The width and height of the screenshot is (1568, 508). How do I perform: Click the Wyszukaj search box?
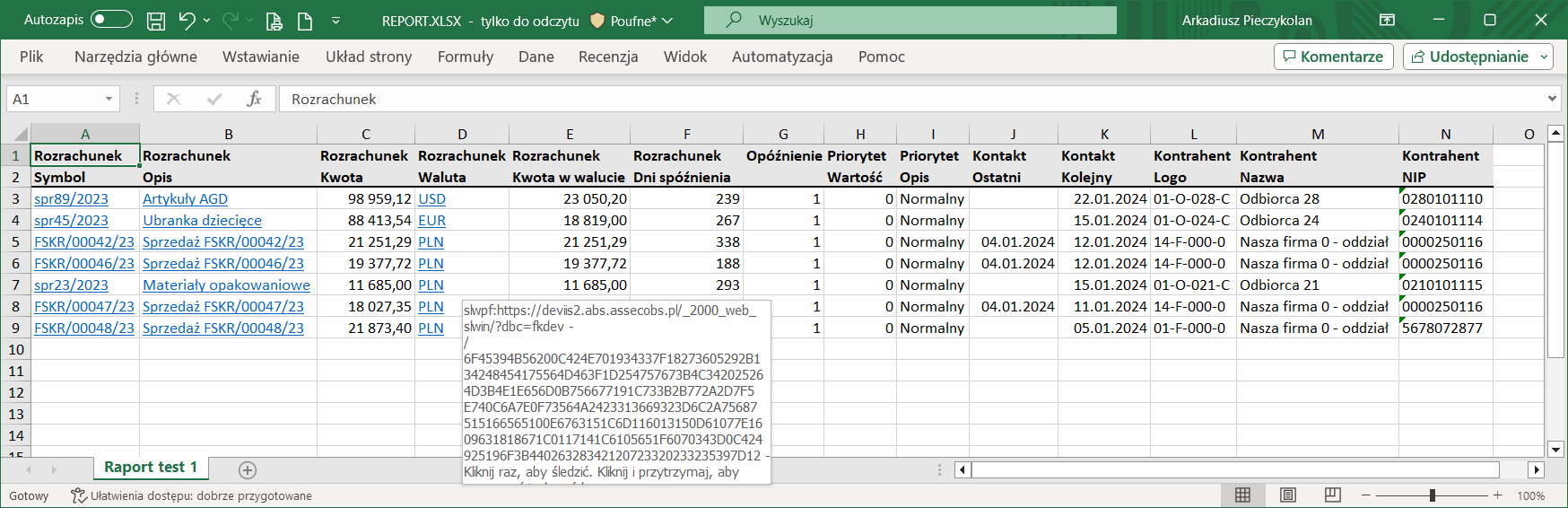tap(910, 20)
